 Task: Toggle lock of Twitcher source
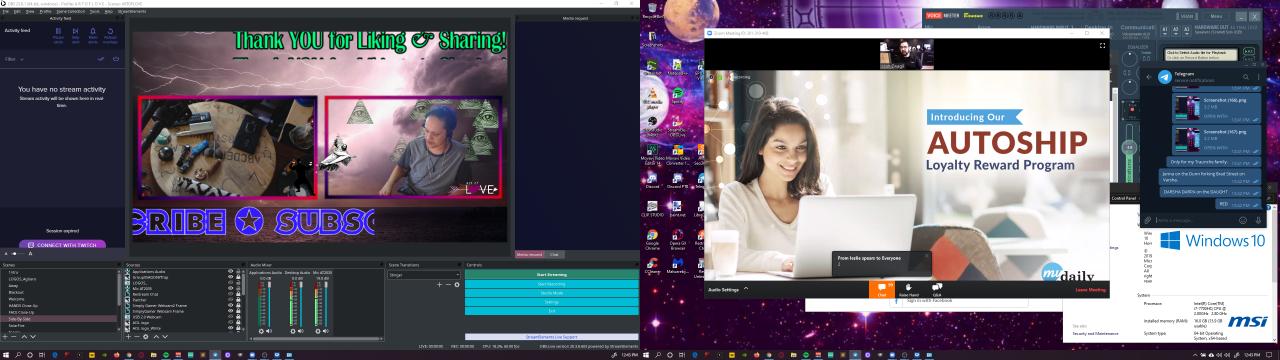tap(238, 300)
